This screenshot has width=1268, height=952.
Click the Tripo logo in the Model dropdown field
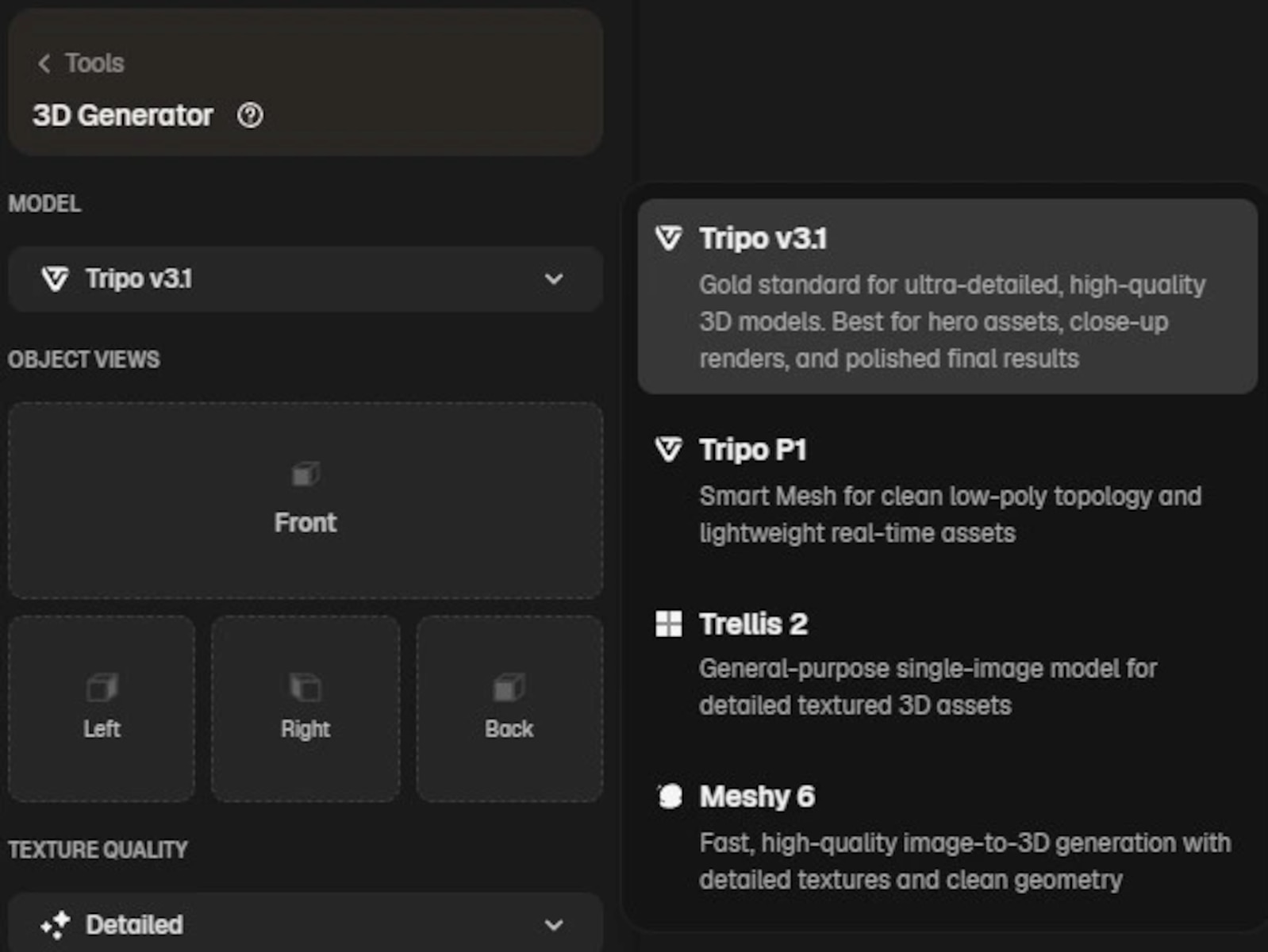(x=56, y=279)
